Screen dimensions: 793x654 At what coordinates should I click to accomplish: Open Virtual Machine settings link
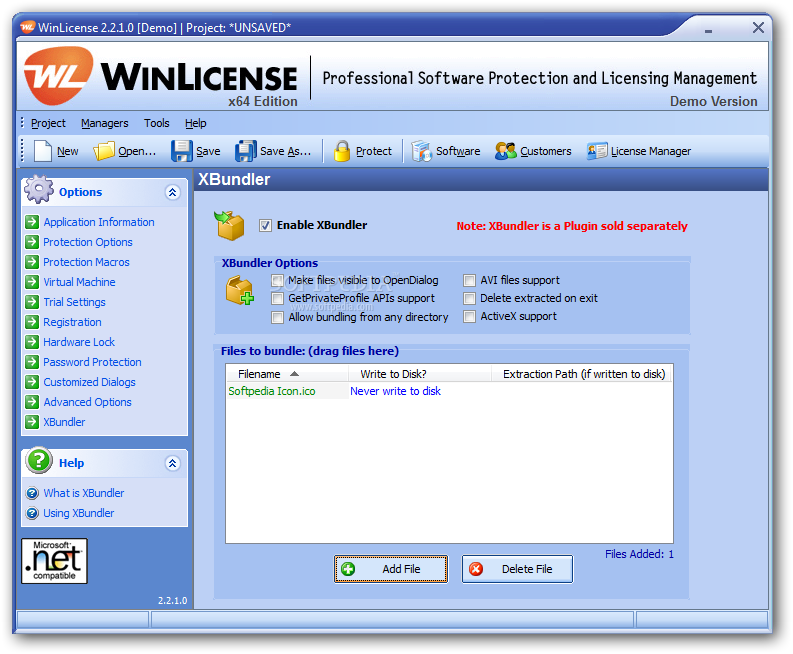point(79,282)
